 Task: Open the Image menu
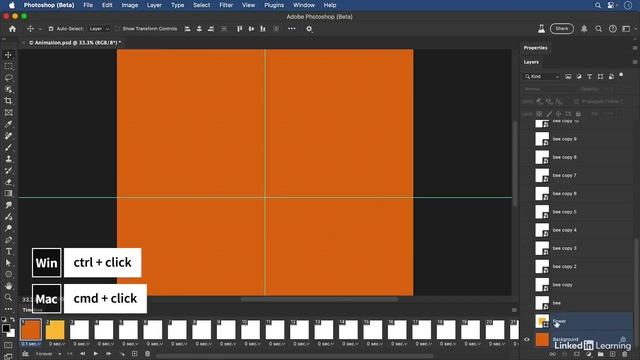point(129,5)
